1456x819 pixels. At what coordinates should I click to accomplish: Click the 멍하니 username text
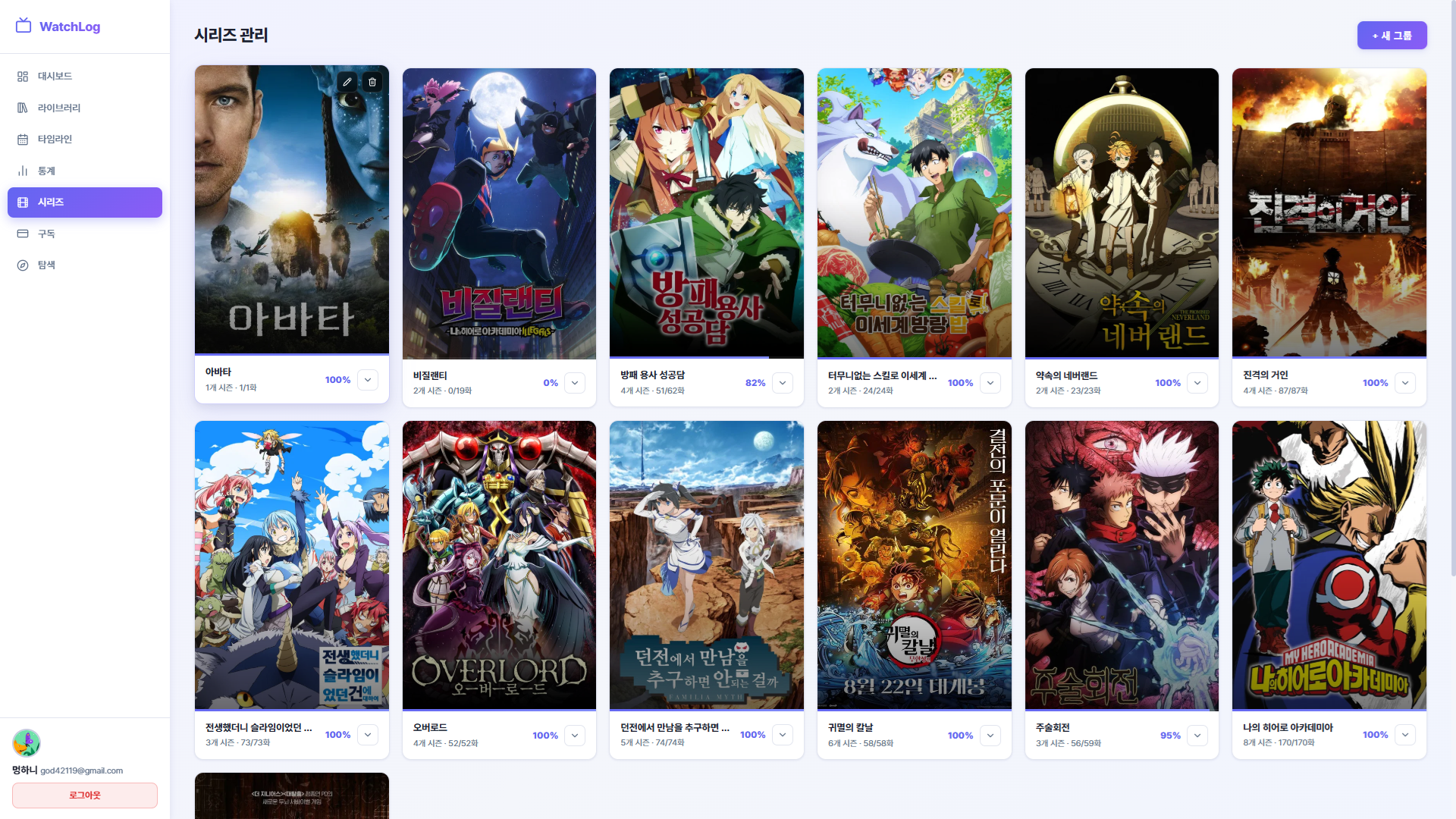point(25,770)
